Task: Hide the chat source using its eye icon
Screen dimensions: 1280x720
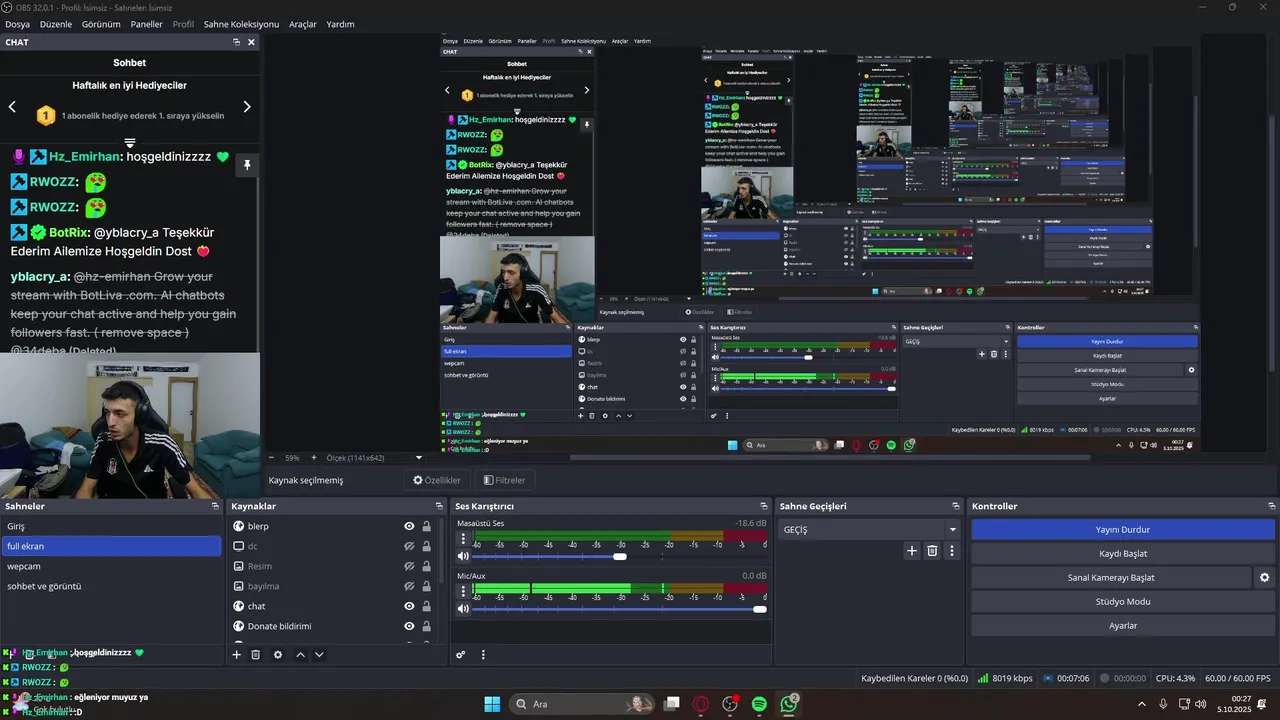Action: click(409, 606)
